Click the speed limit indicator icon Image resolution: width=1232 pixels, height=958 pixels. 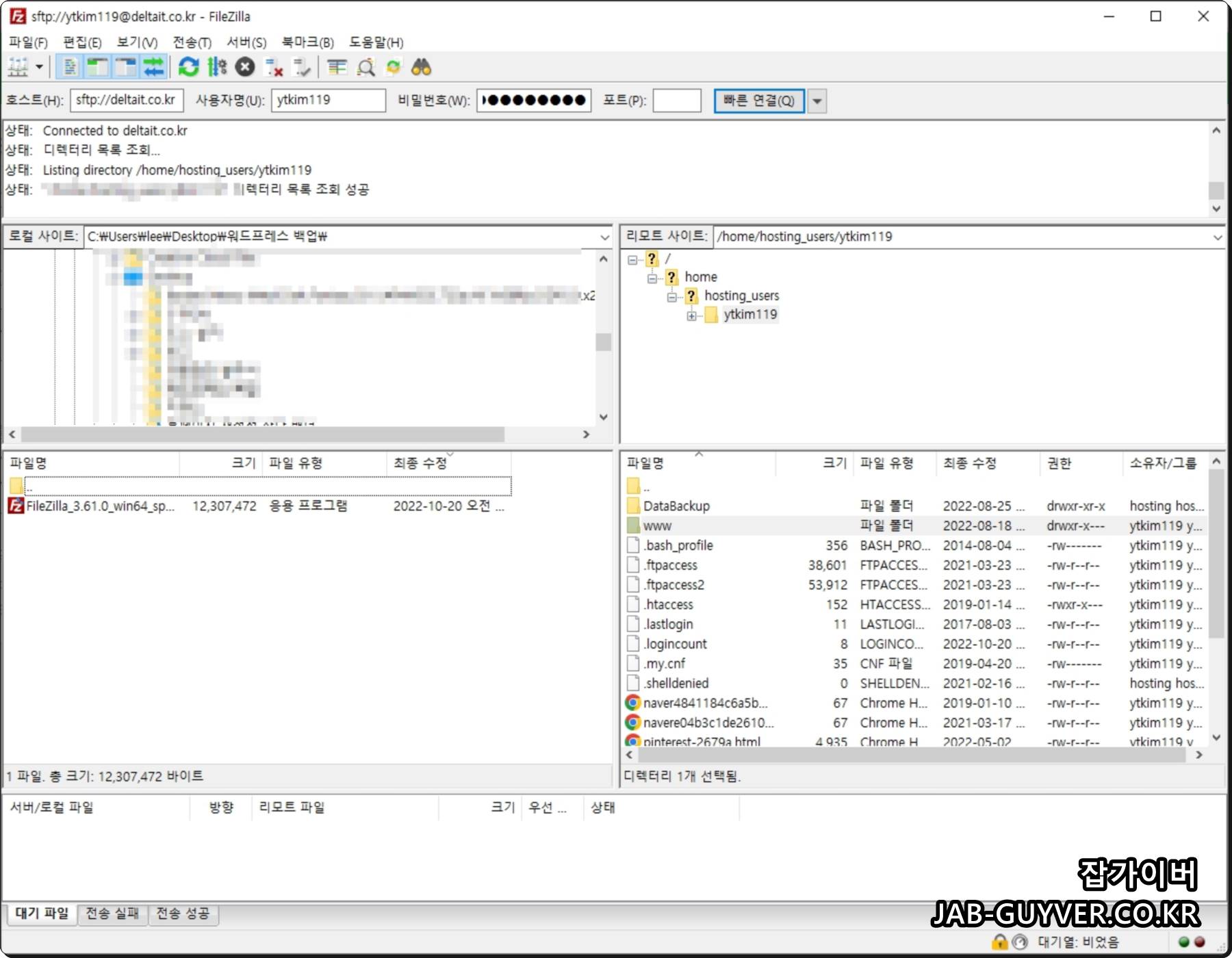point(1020,942)
